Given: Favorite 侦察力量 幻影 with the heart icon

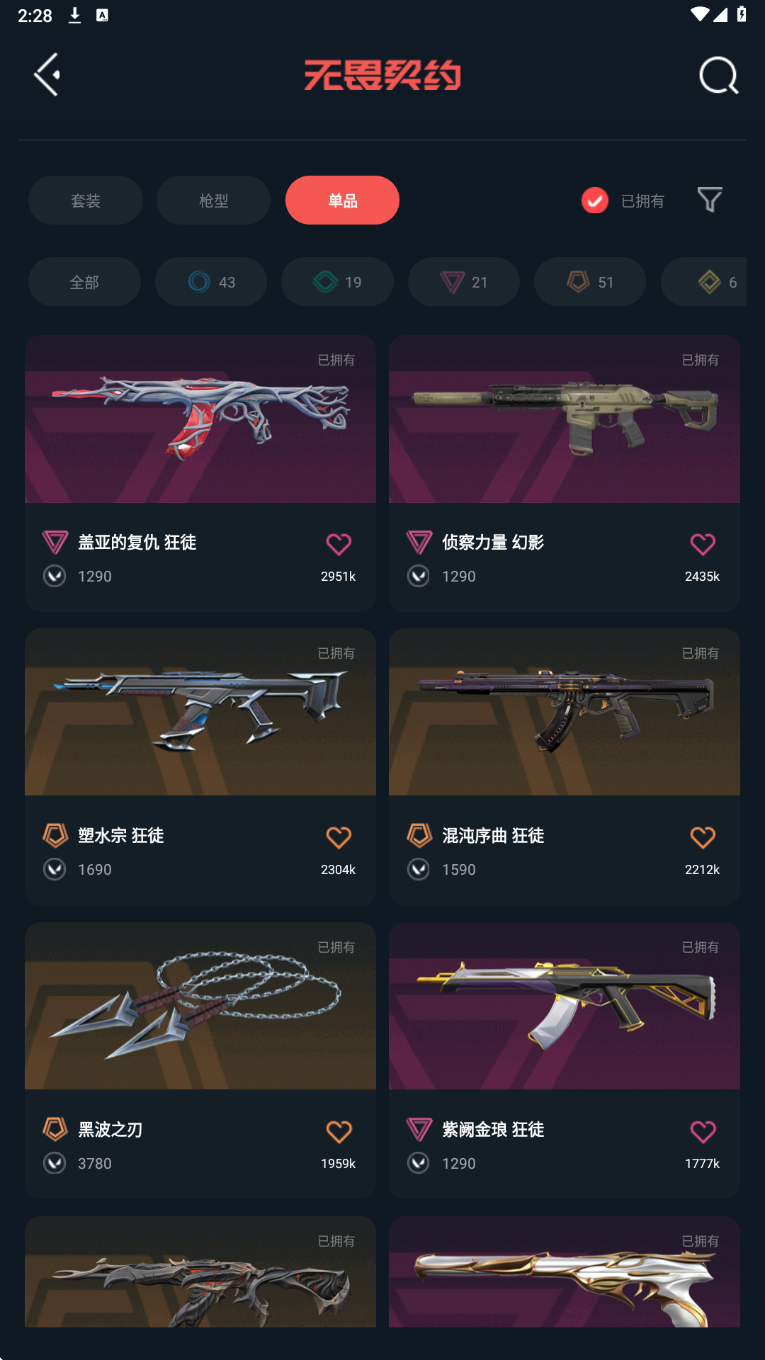Looking at the screenshot, I should pos(703,544).
